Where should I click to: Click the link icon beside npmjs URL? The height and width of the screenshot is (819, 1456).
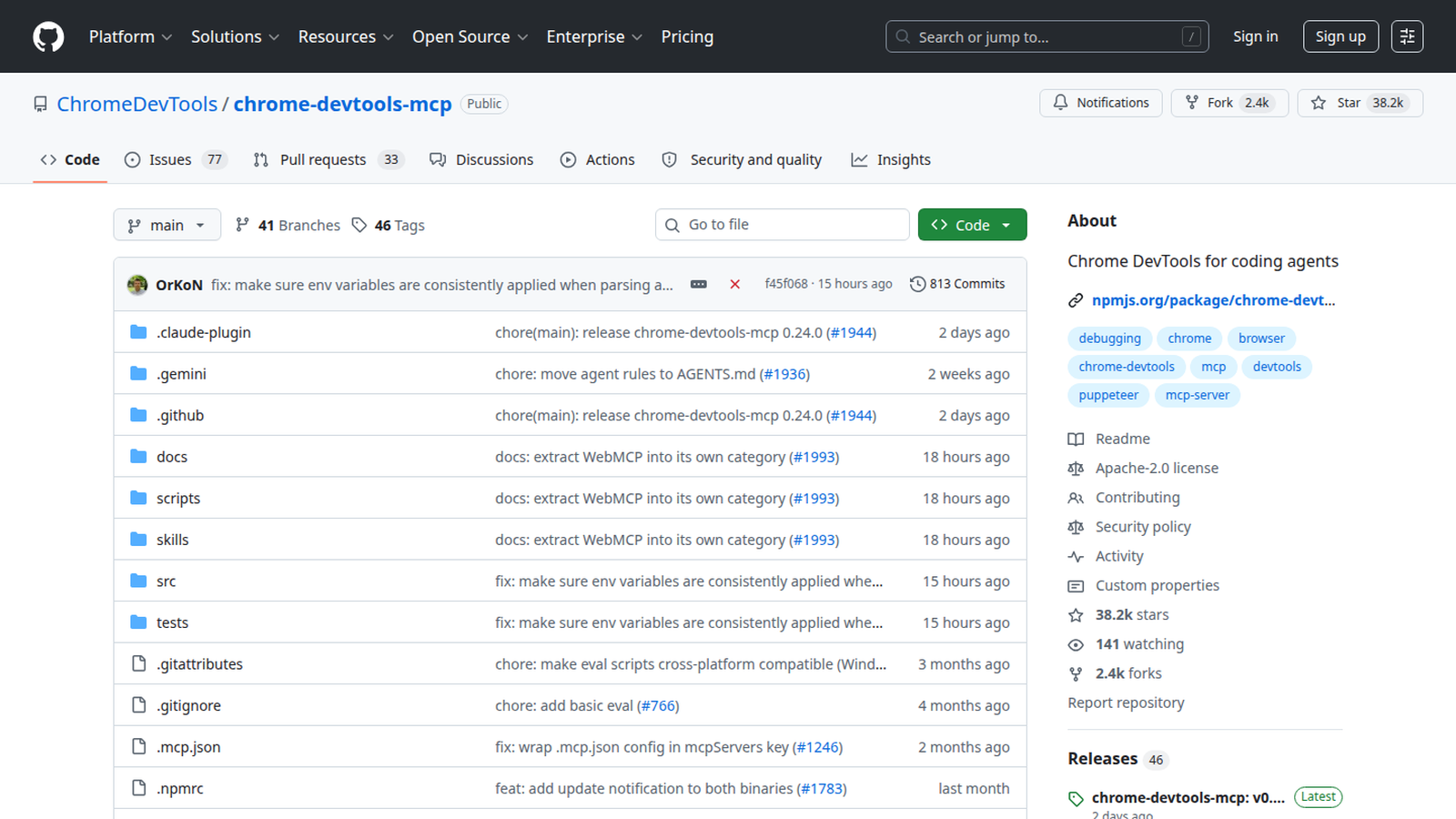[1076, 300]
